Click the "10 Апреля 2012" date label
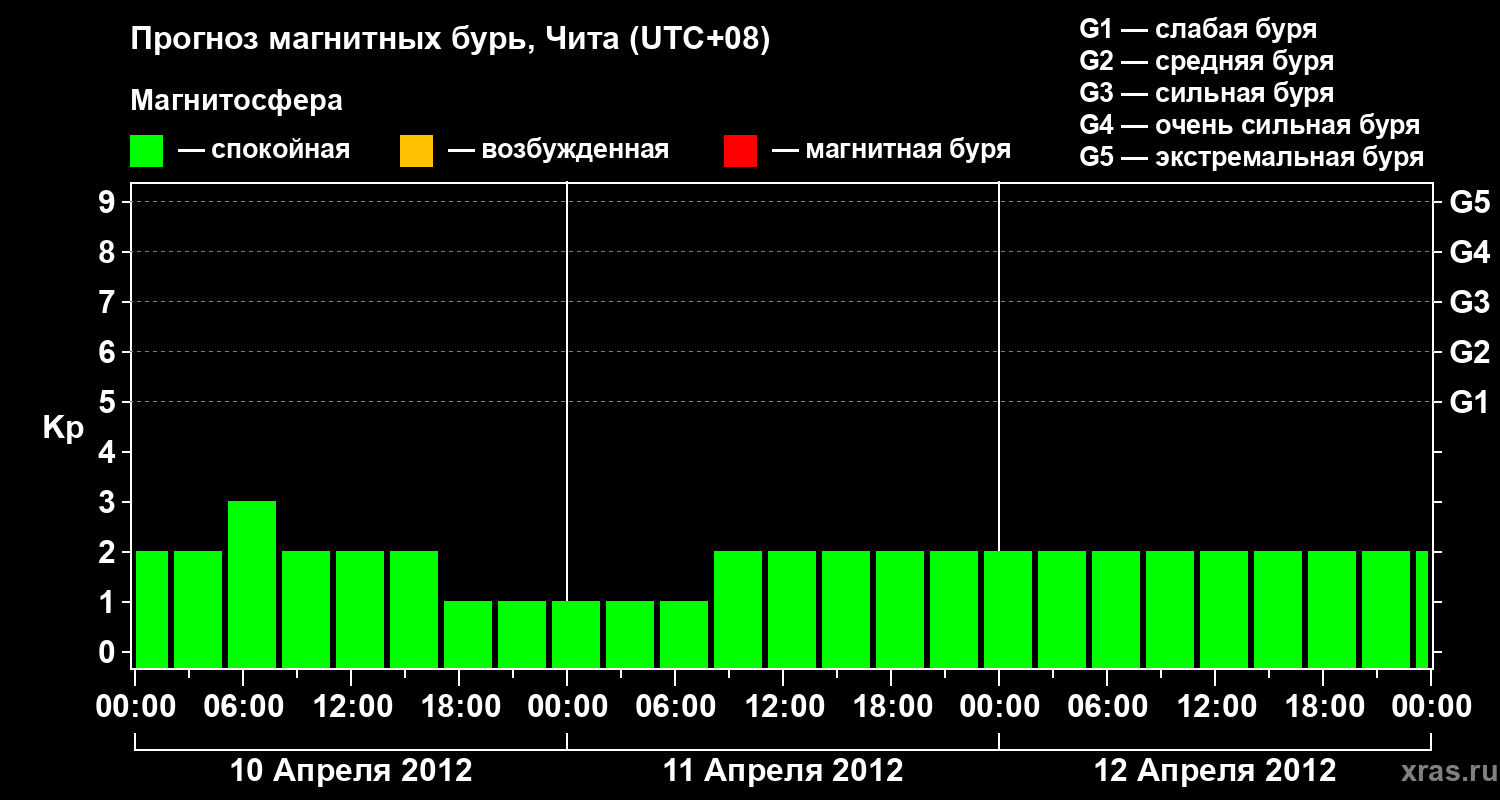Image resolution: width=1500 pixels, height=800 pixels. (x=351, y=770)
